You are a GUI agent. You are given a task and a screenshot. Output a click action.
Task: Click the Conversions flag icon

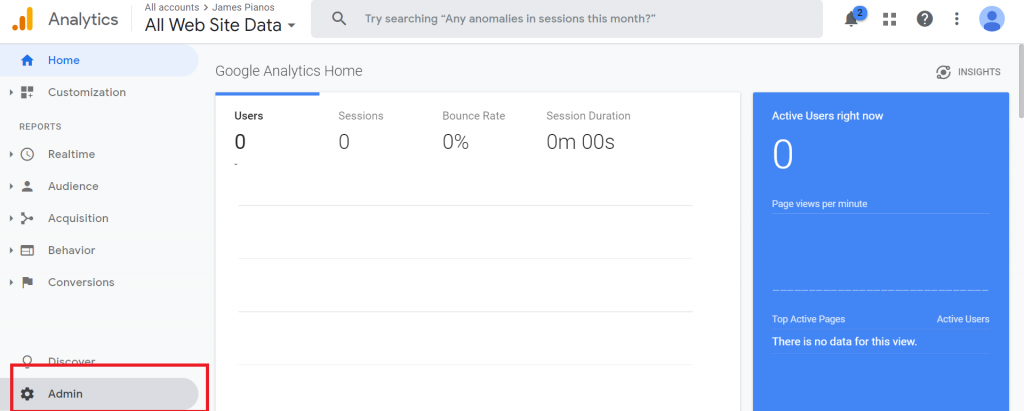coord(27,282)
